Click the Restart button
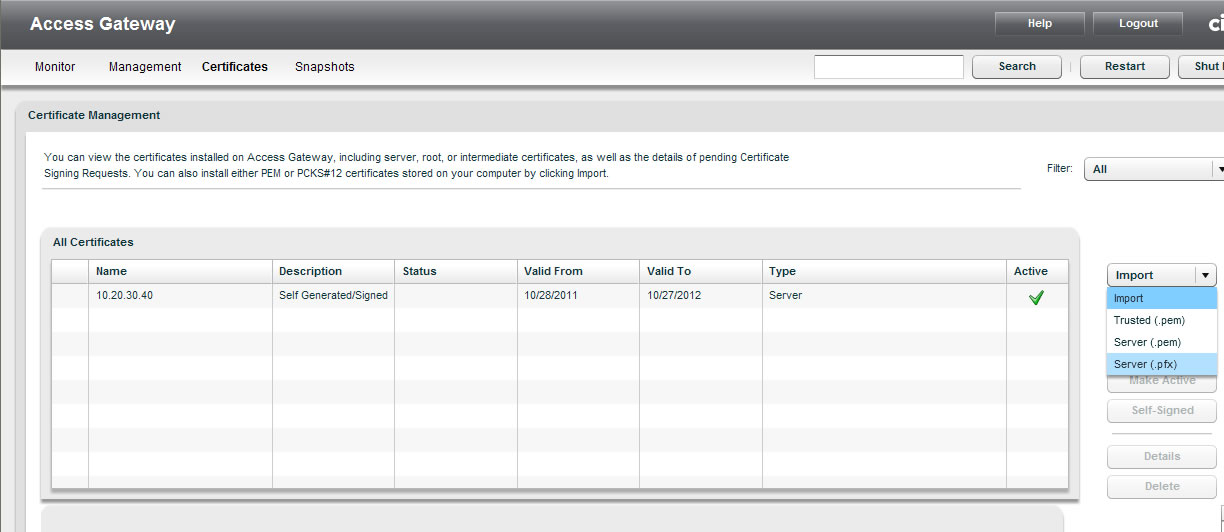 1125,67
